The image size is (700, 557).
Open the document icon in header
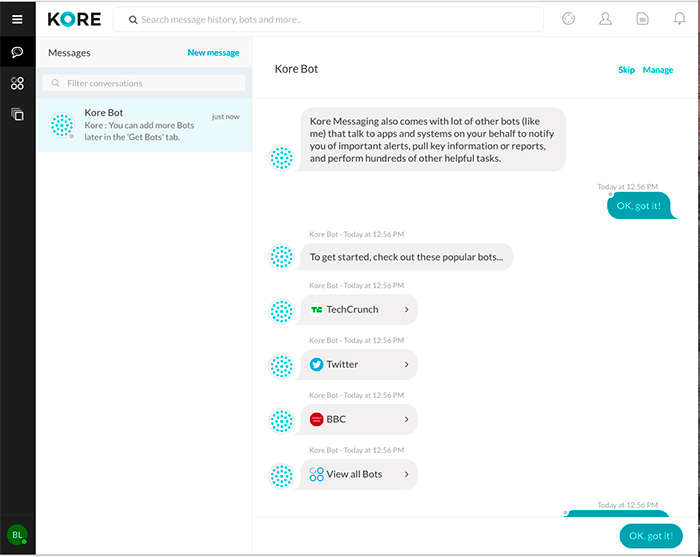coord(642,19)
